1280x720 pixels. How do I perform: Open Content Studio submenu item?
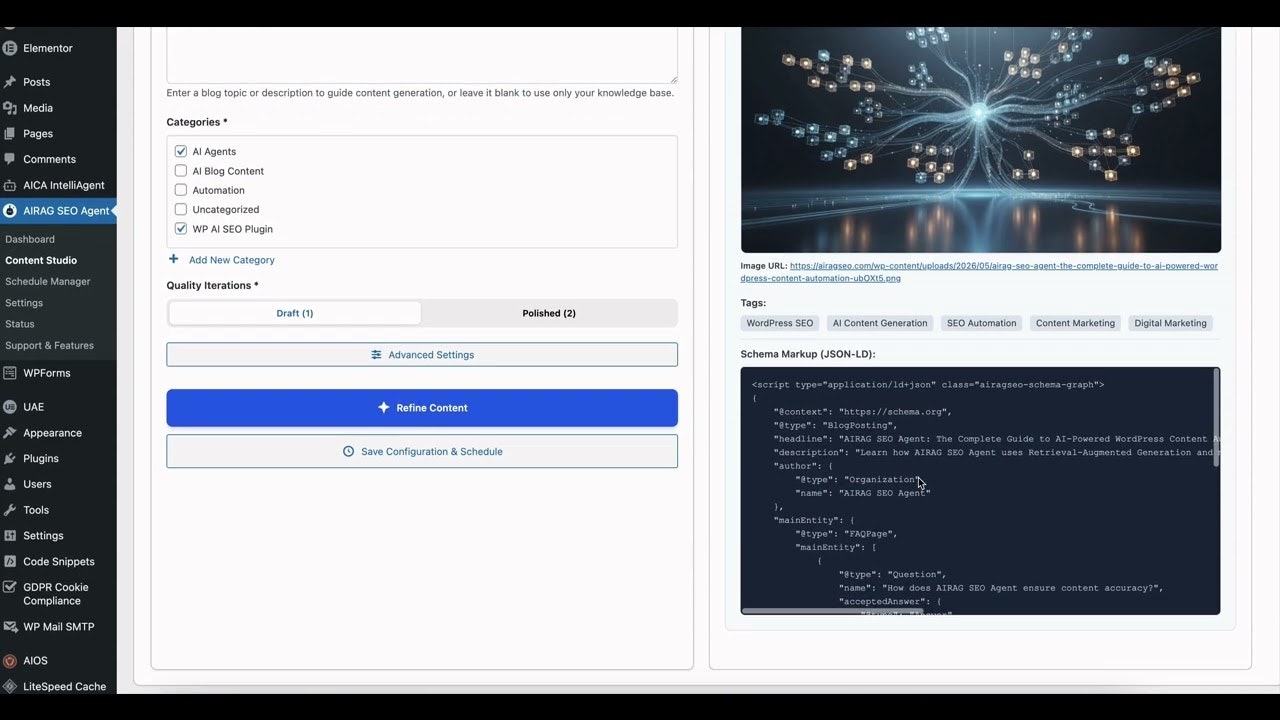tap(41, 260)
